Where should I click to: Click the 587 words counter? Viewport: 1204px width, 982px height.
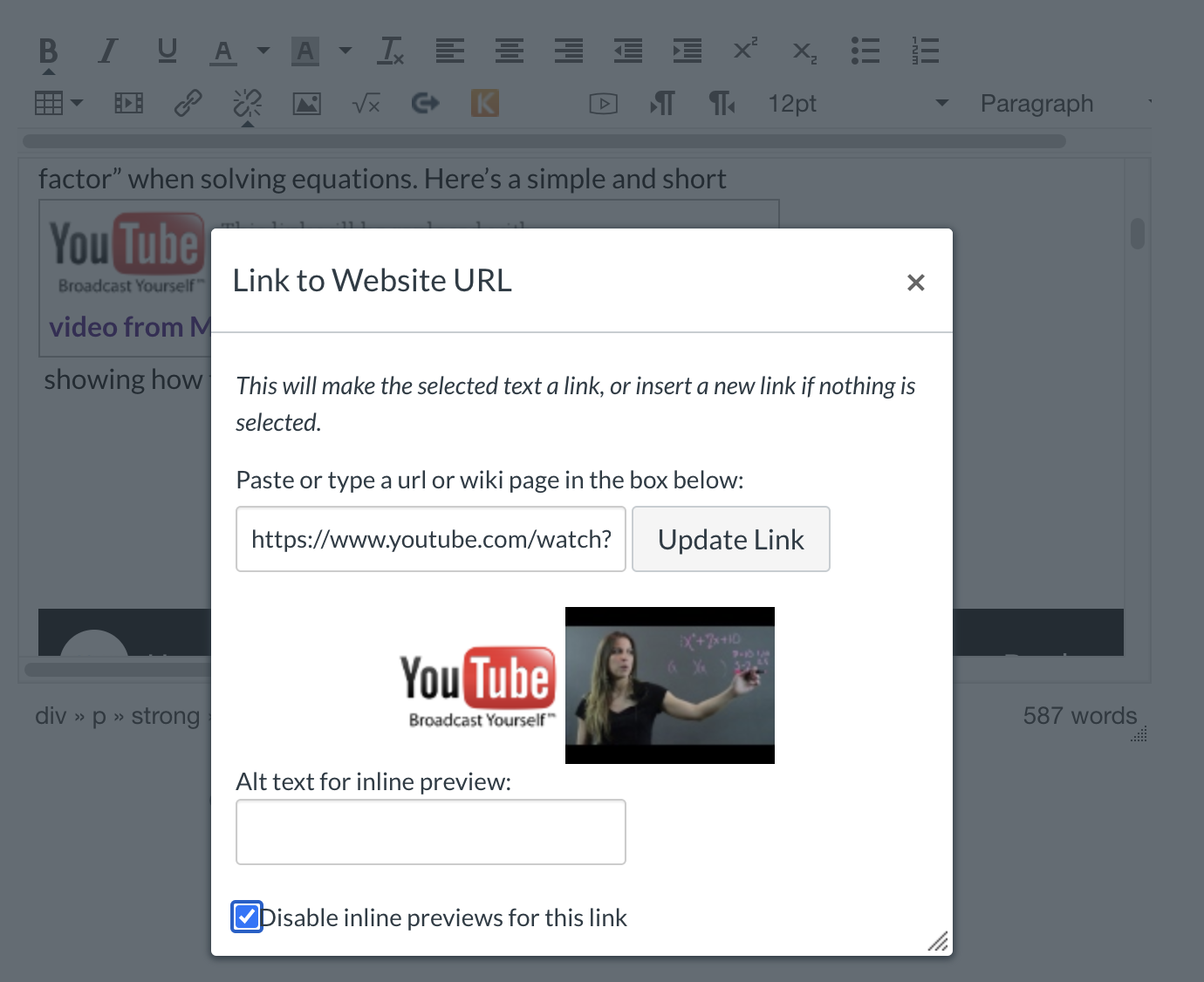click(x=1080, y=716)
